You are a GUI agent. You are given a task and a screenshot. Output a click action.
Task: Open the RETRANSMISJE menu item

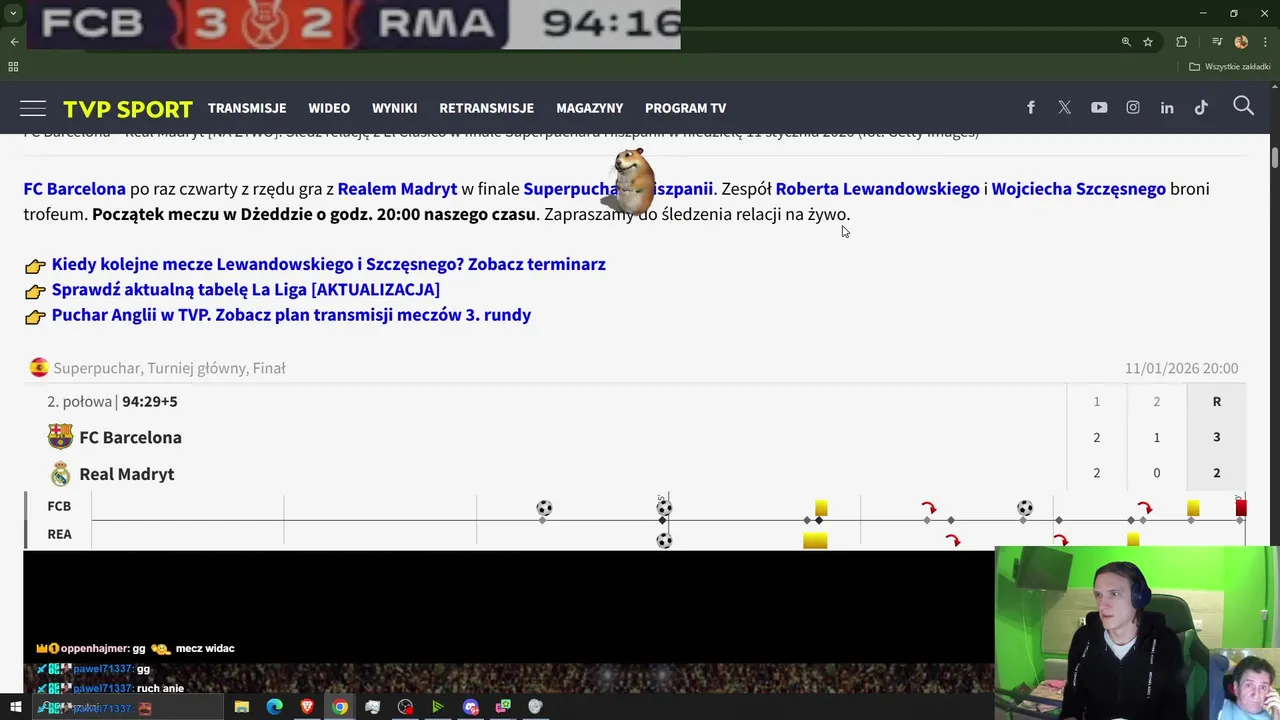tap(486, 108)
